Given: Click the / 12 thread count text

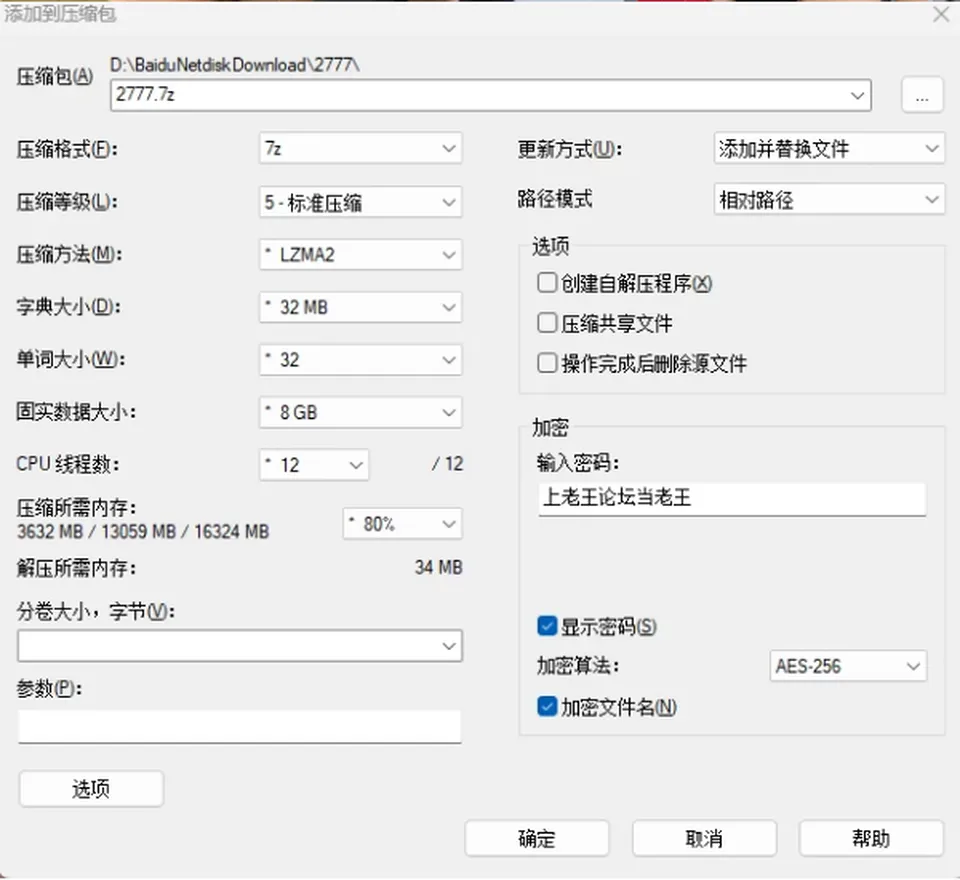Looking at the screenshot, I should (x=447, y=464).
